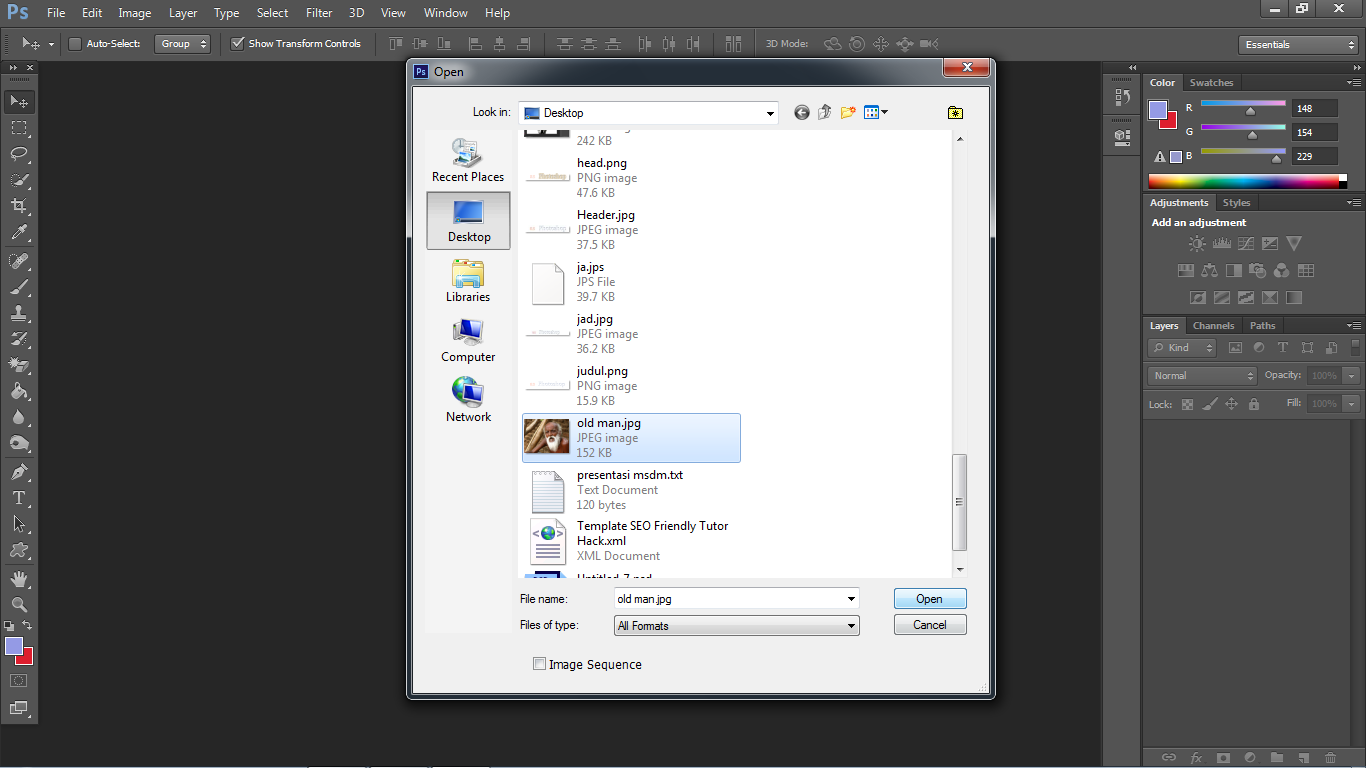The image size is (1366, 768).
Task: Select the Crop tool
Action: [x=19, y=206]
